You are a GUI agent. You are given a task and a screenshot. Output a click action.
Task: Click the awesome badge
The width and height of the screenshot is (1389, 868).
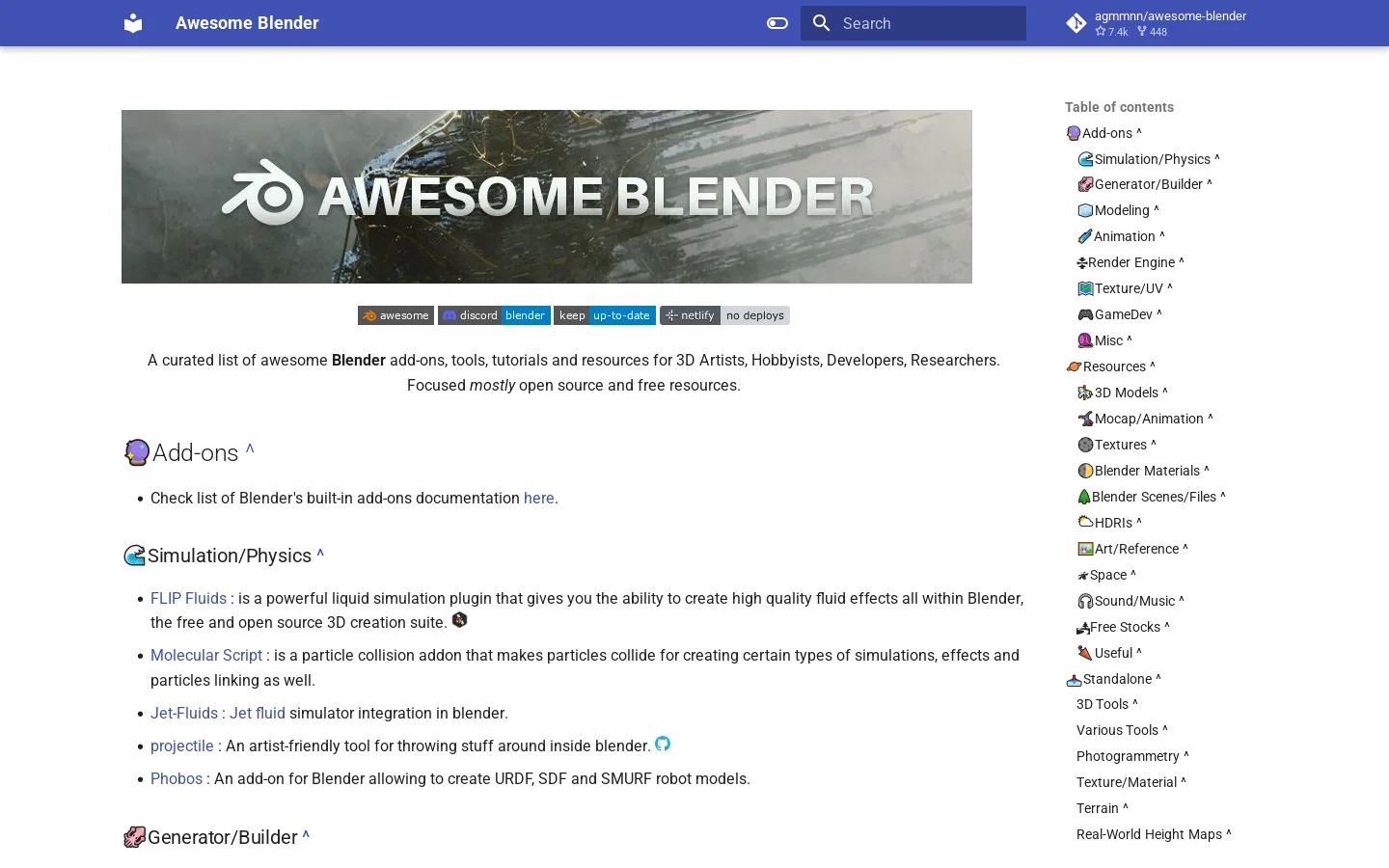[395, 315]
